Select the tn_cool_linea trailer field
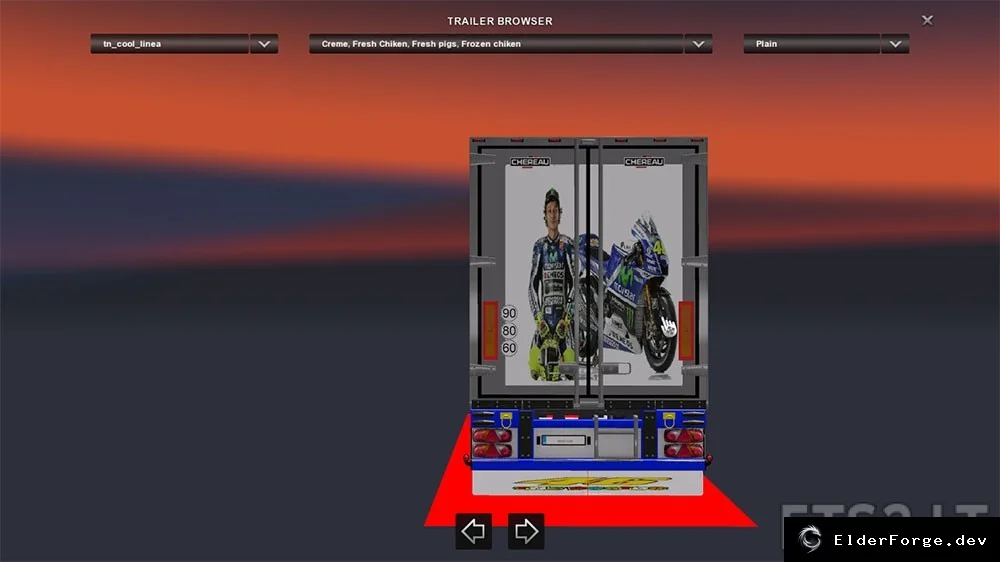 click(x=170, y=44)
